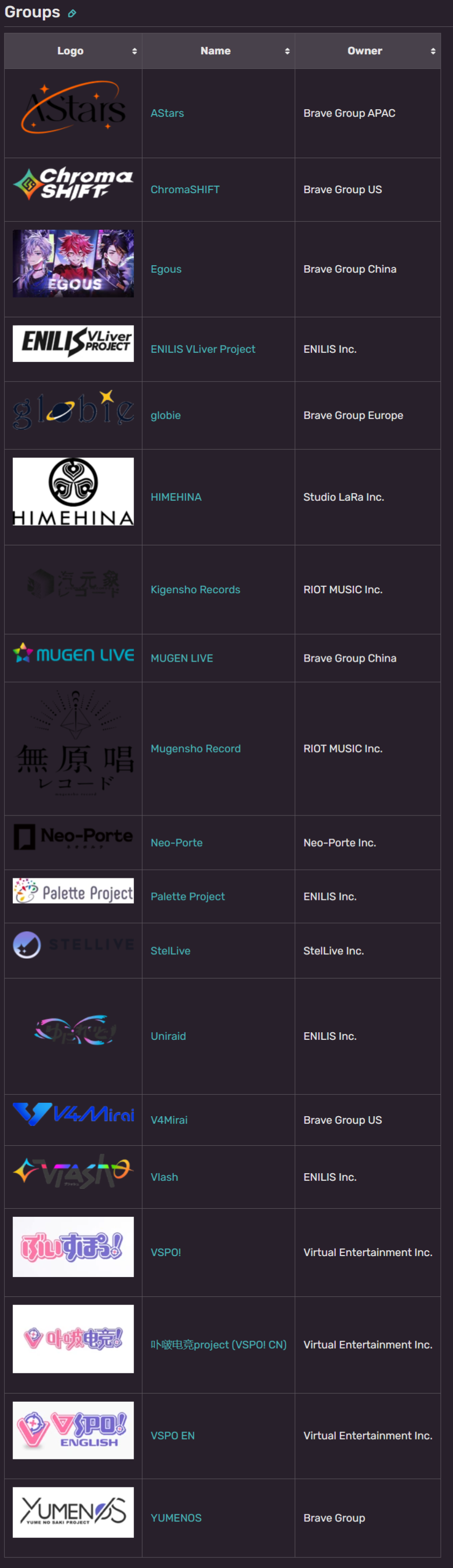Screen dimensions: 453x1568
Task: Follow the globie name link
Action: [166, 416]
